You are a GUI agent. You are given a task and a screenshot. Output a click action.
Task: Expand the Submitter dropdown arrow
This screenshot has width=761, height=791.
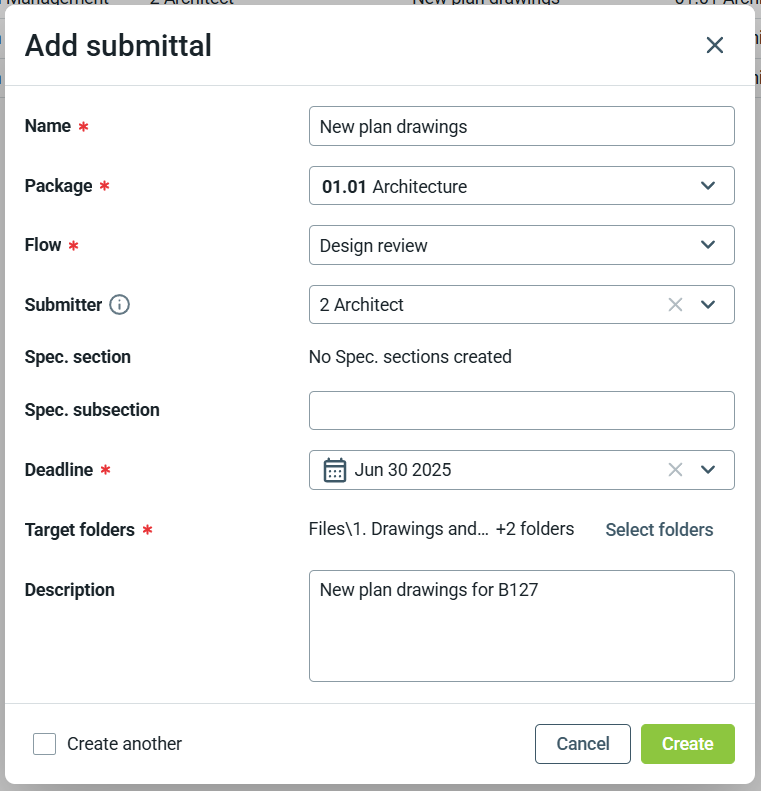pos(708,305)
